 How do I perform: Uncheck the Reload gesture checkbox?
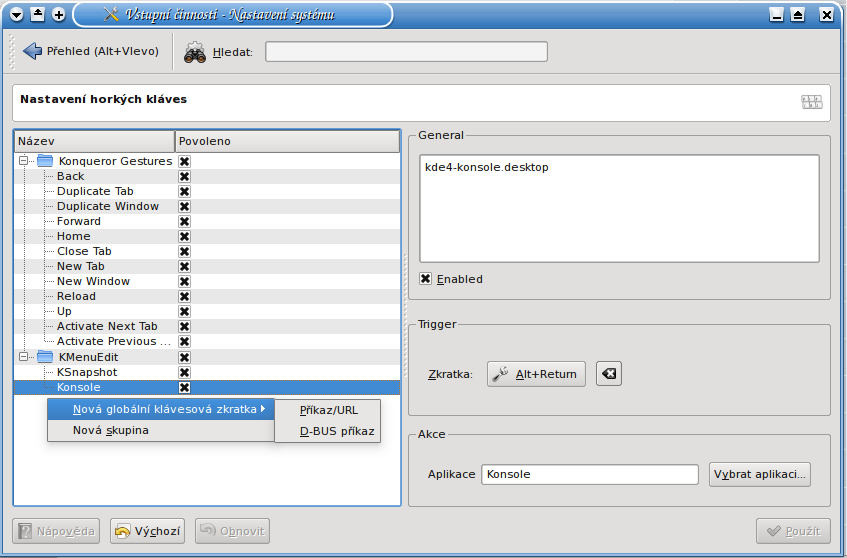(x=184, y=296)
